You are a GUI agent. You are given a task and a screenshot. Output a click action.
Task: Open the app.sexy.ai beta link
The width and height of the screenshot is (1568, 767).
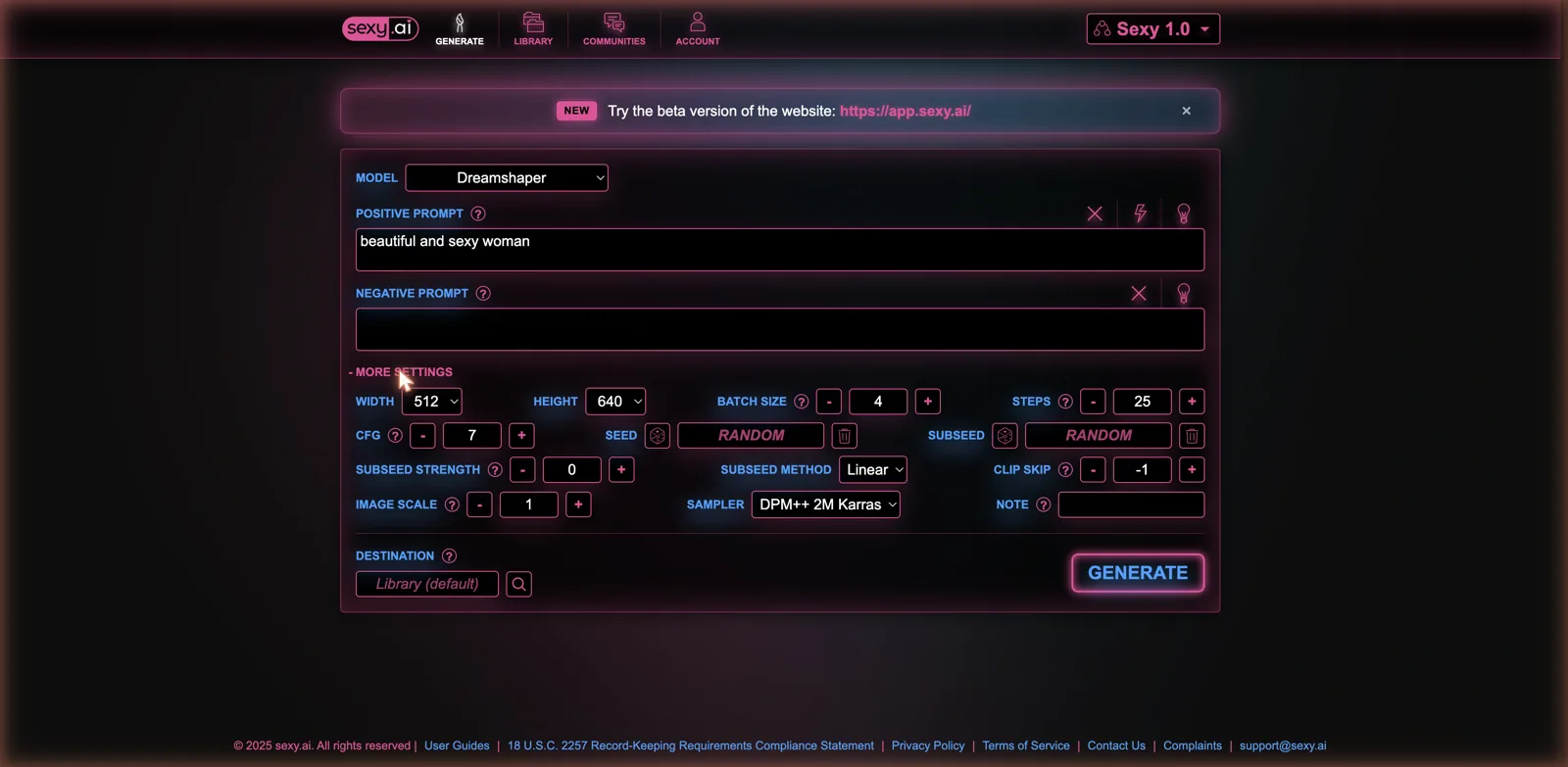(906, 111)
